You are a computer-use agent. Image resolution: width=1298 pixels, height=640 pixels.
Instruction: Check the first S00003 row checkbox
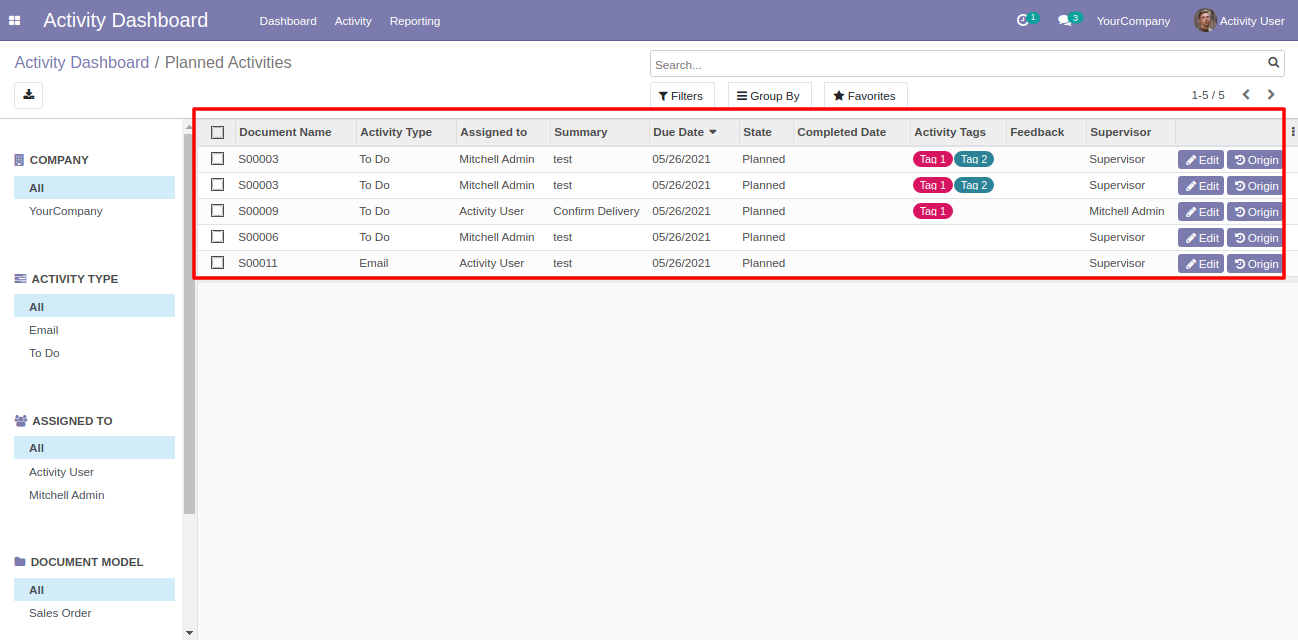click(217, 158)
